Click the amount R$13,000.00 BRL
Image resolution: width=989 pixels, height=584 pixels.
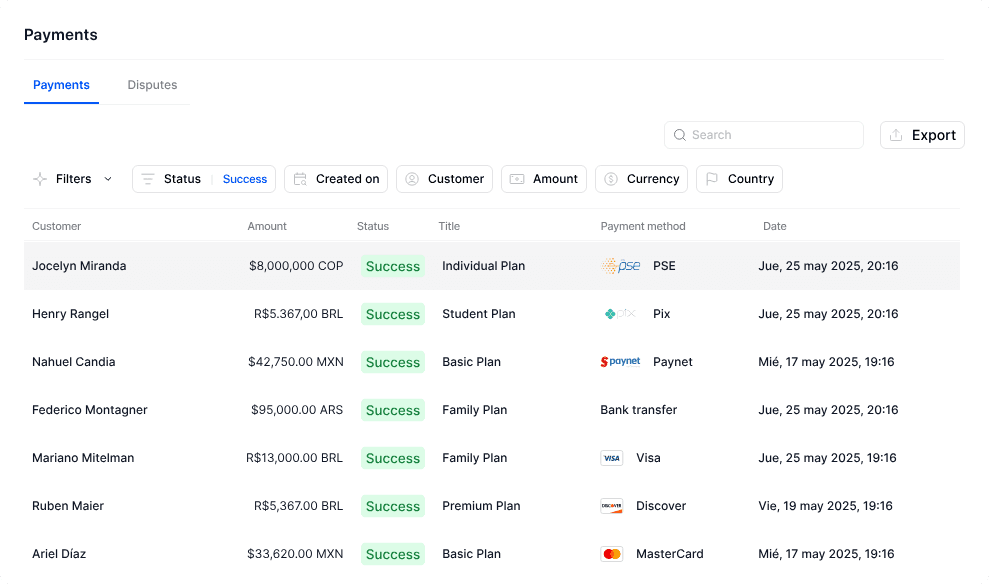click(x=295, y=458)
